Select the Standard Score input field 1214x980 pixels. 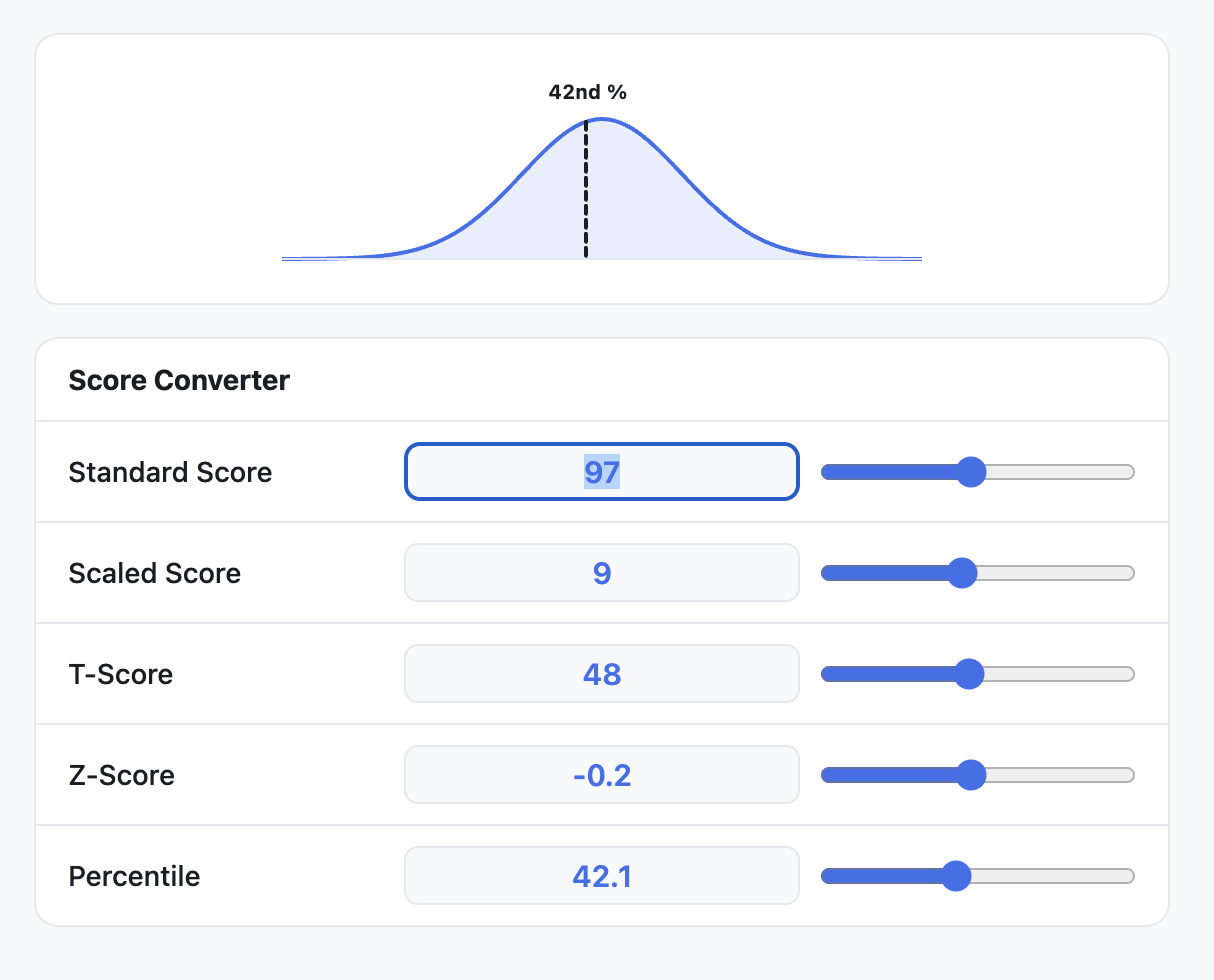pyautogui.click(x=600, y=471)
